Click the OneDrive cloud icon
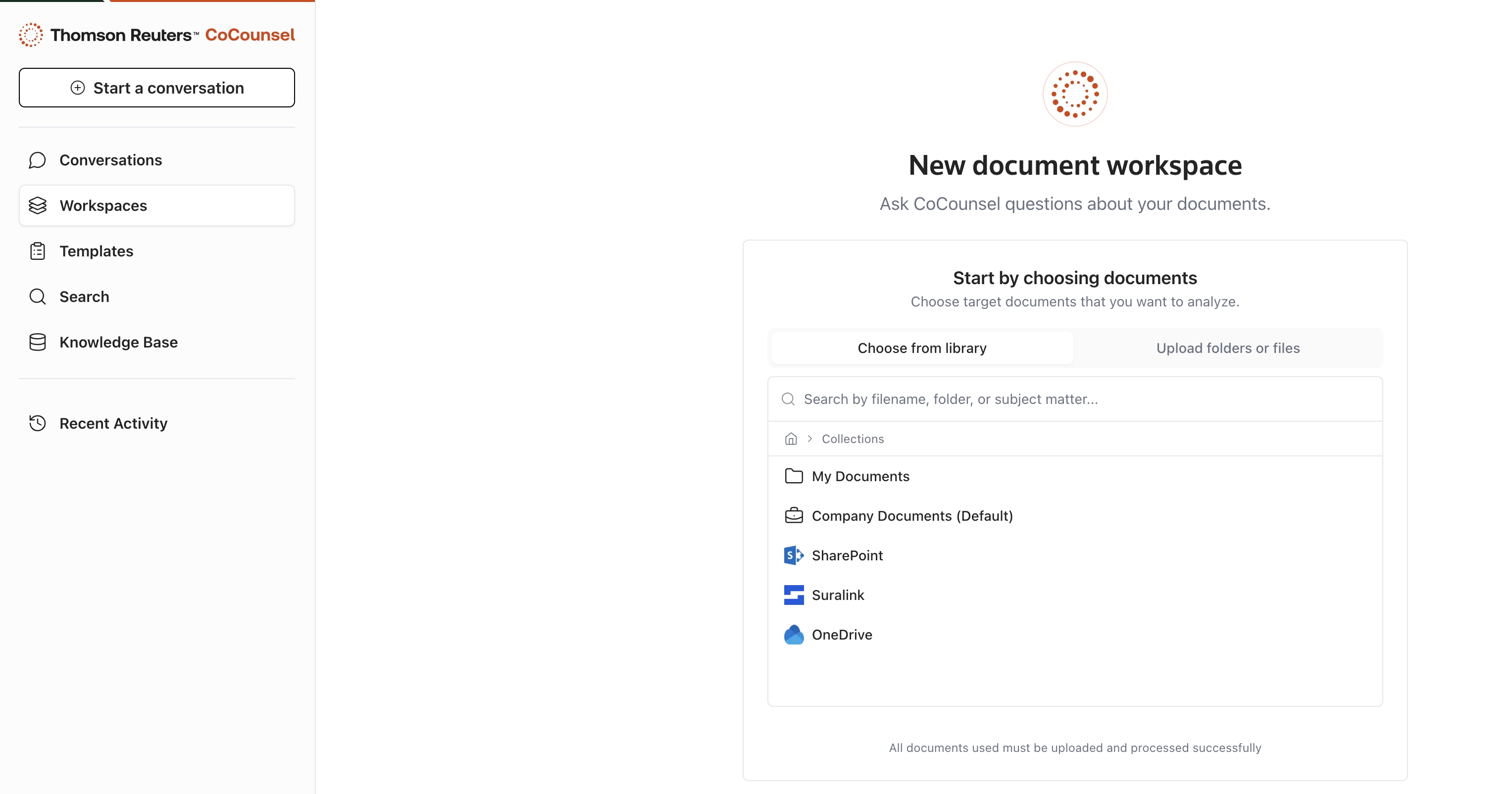The image size is (1512, 794). coord(794,635)
